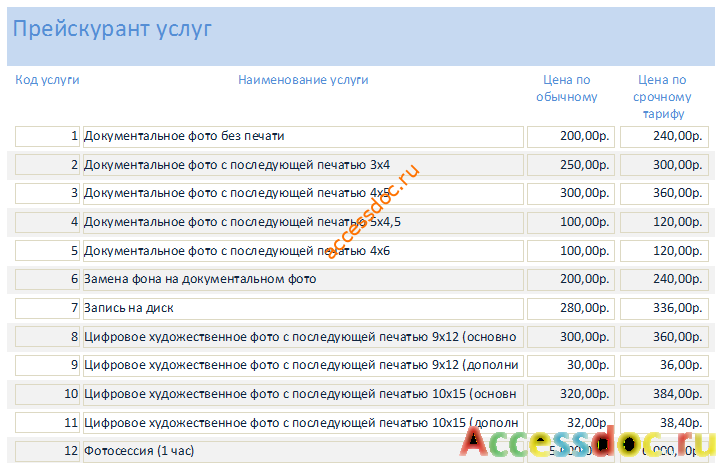Click 'Документальное фото без печати' name field
The image size is (723, 463).
(303, 137)
